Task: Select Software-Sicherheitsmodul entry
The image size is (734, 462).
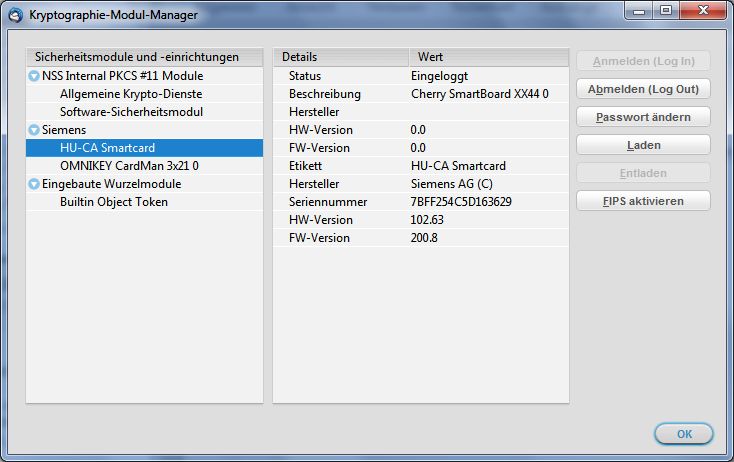Action: point(131,112)
